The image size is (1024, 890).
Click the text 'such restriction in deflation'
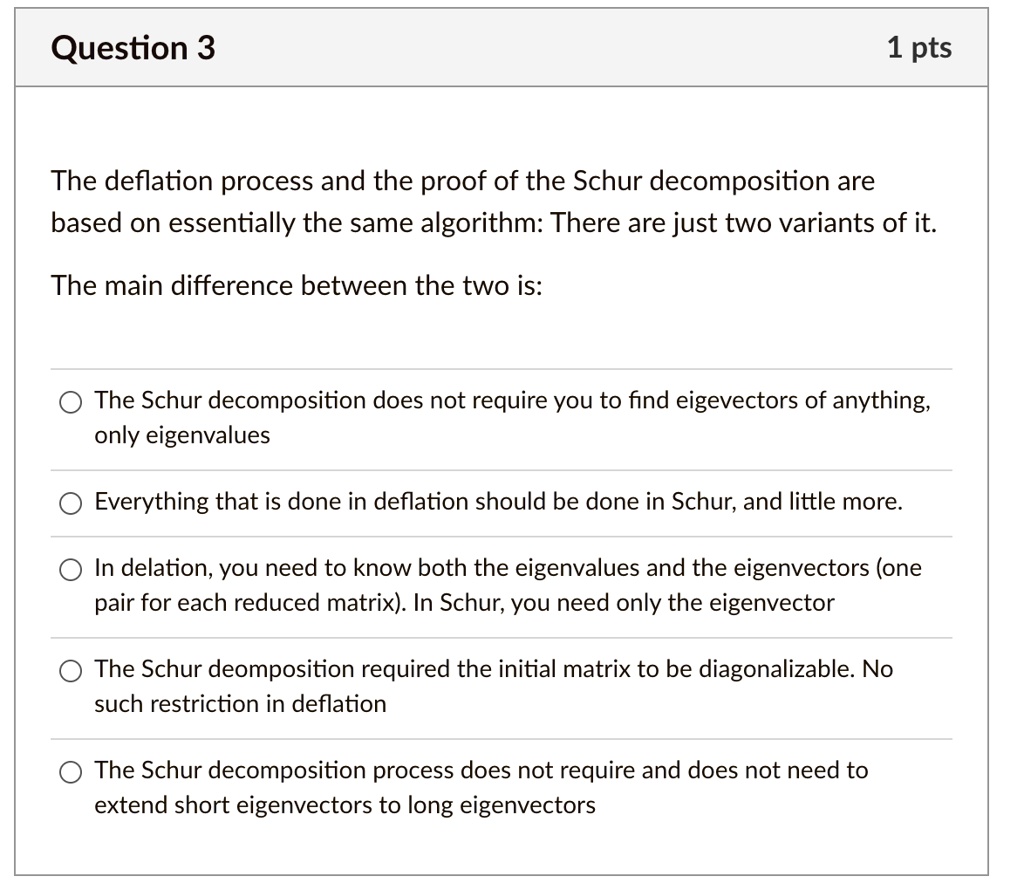240,703
